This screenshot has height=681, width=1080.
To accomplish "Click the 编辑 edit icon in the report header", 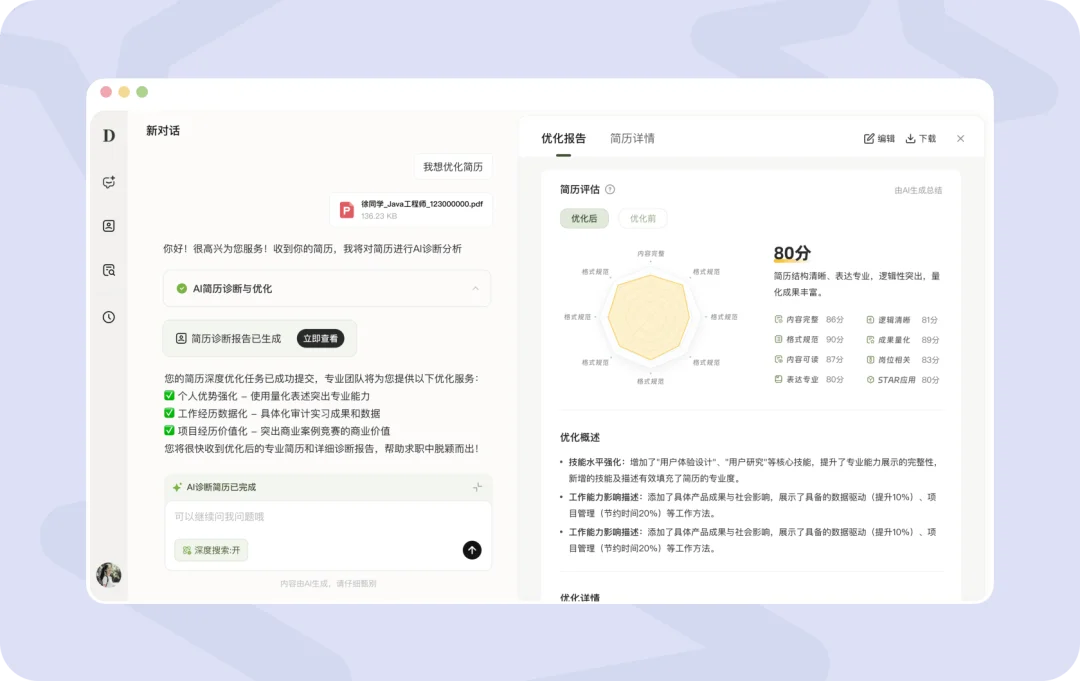I will (878, 139).
